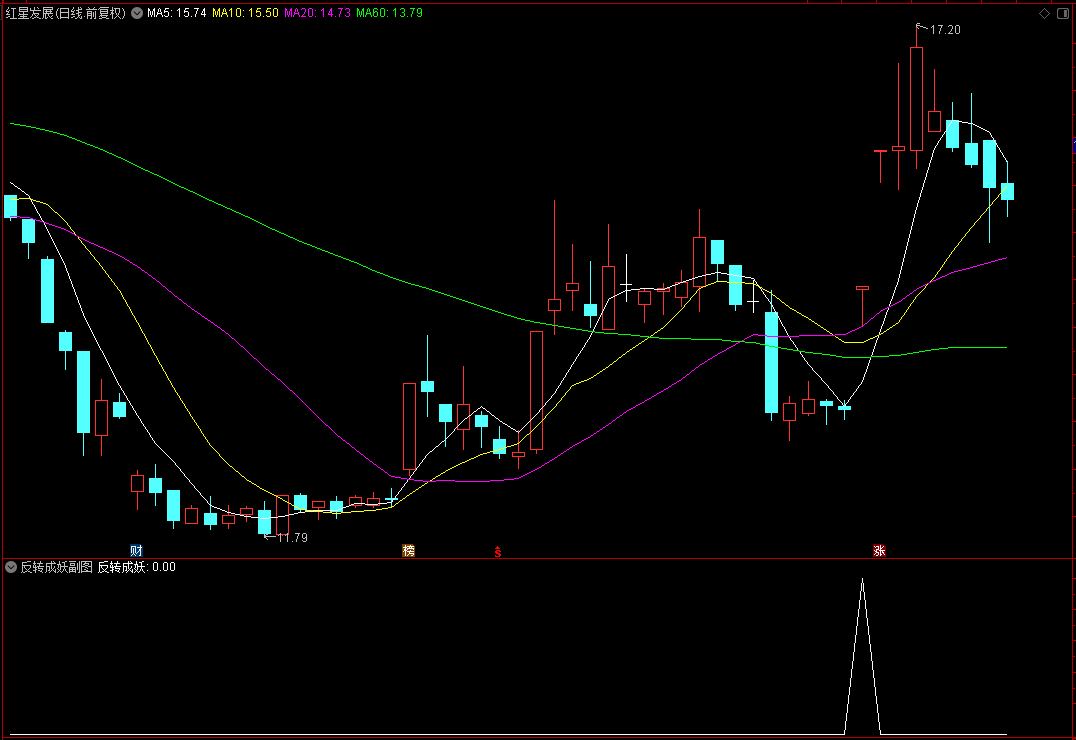Toggle the side panel icon at top right
1076x740 pixels.
tap(1064, 14)
